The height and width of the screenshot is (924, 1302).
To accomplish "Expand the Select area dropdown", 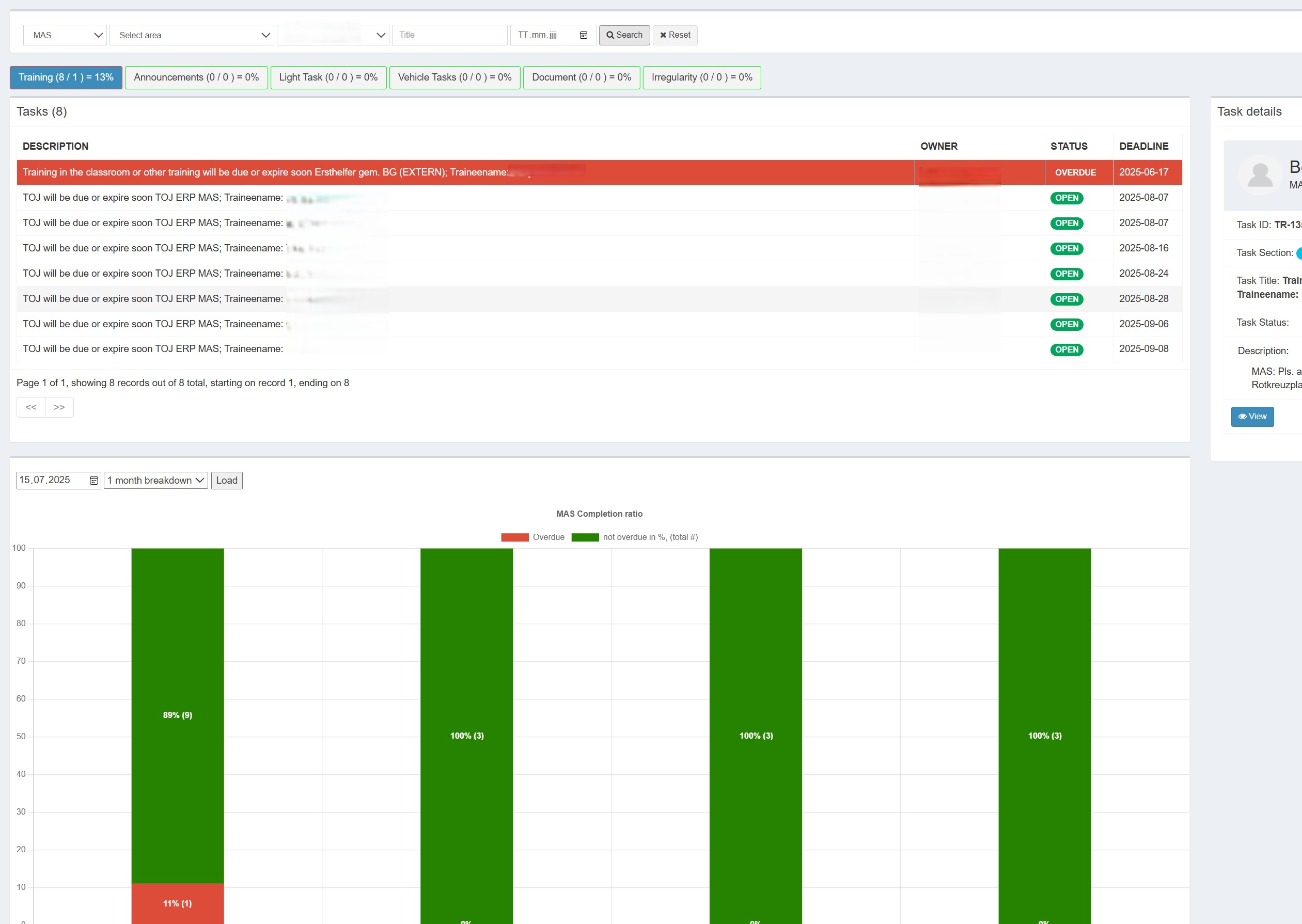I will click(192, 35).
